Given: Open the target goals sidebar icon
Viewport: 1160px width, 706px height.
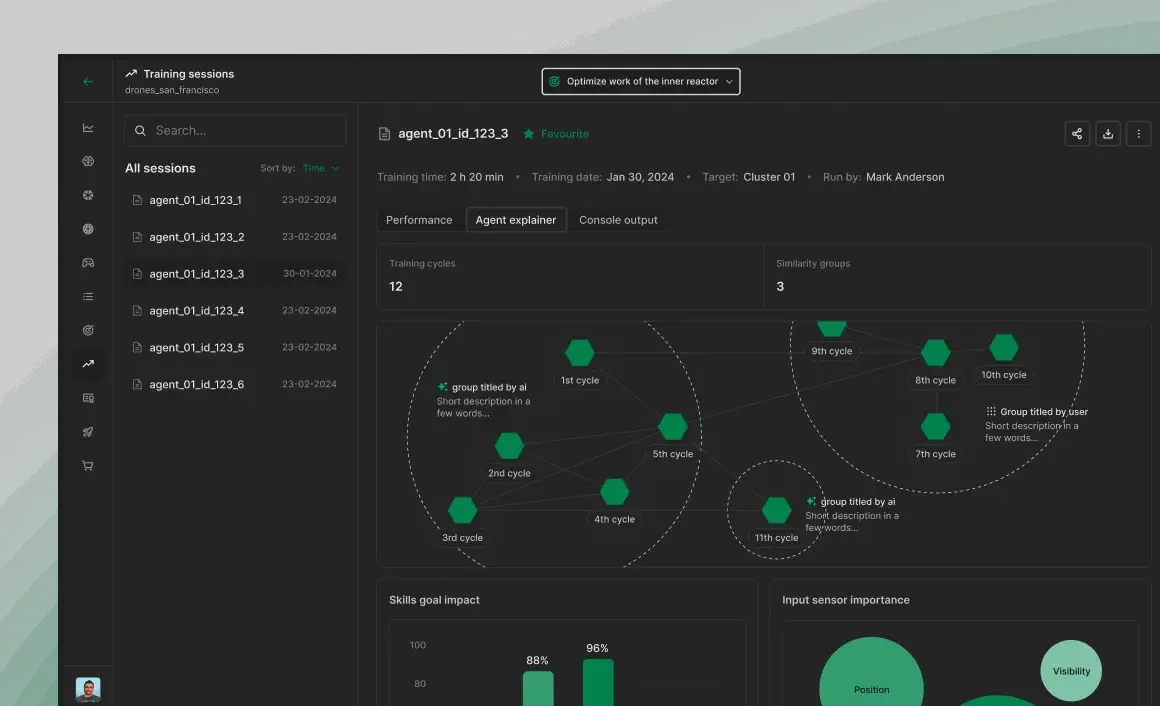Looking at the screenshot, I should coord(88,330).
